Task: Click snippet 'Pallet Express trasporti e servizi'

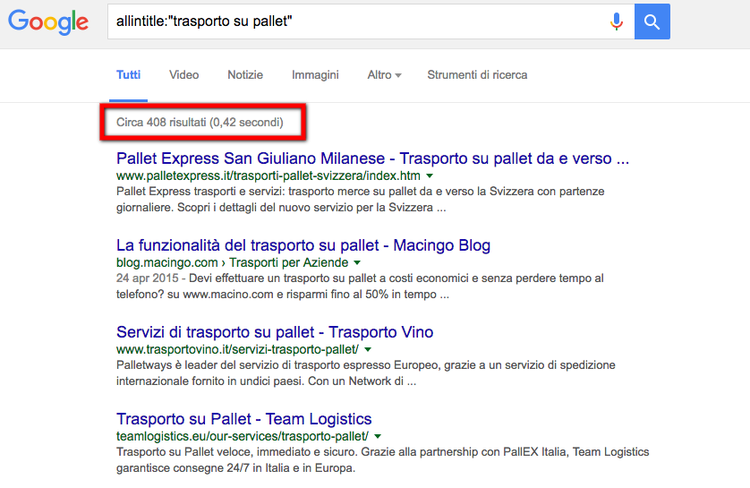Action: click(360, 200)
